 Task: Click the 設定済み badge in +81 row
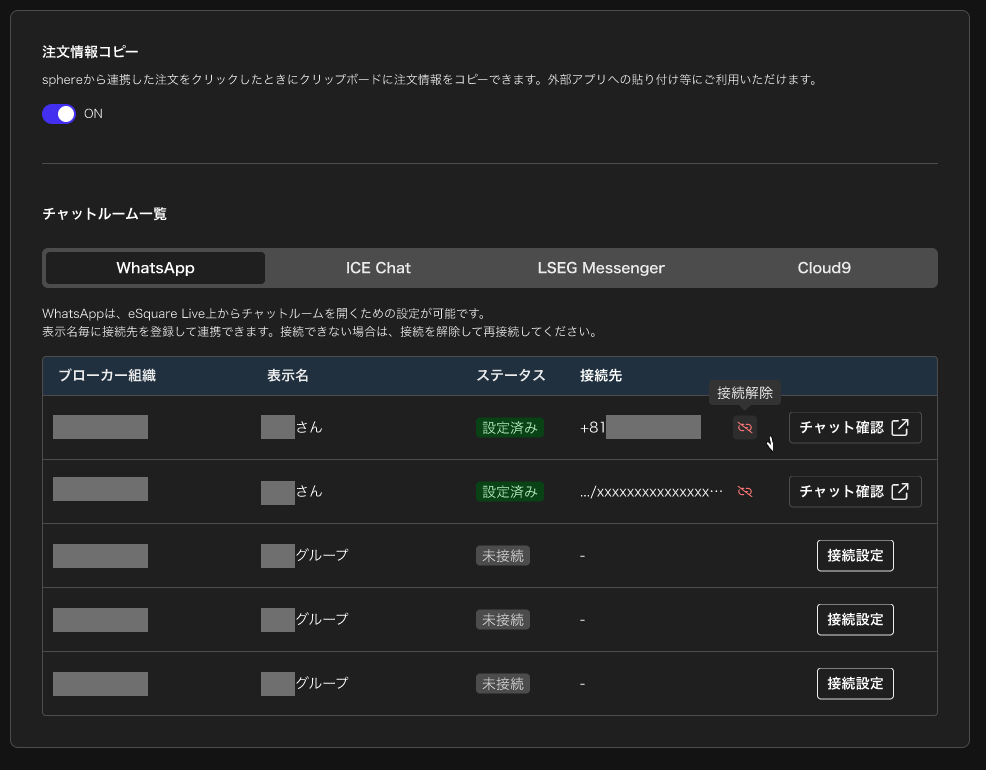(510, 427)
